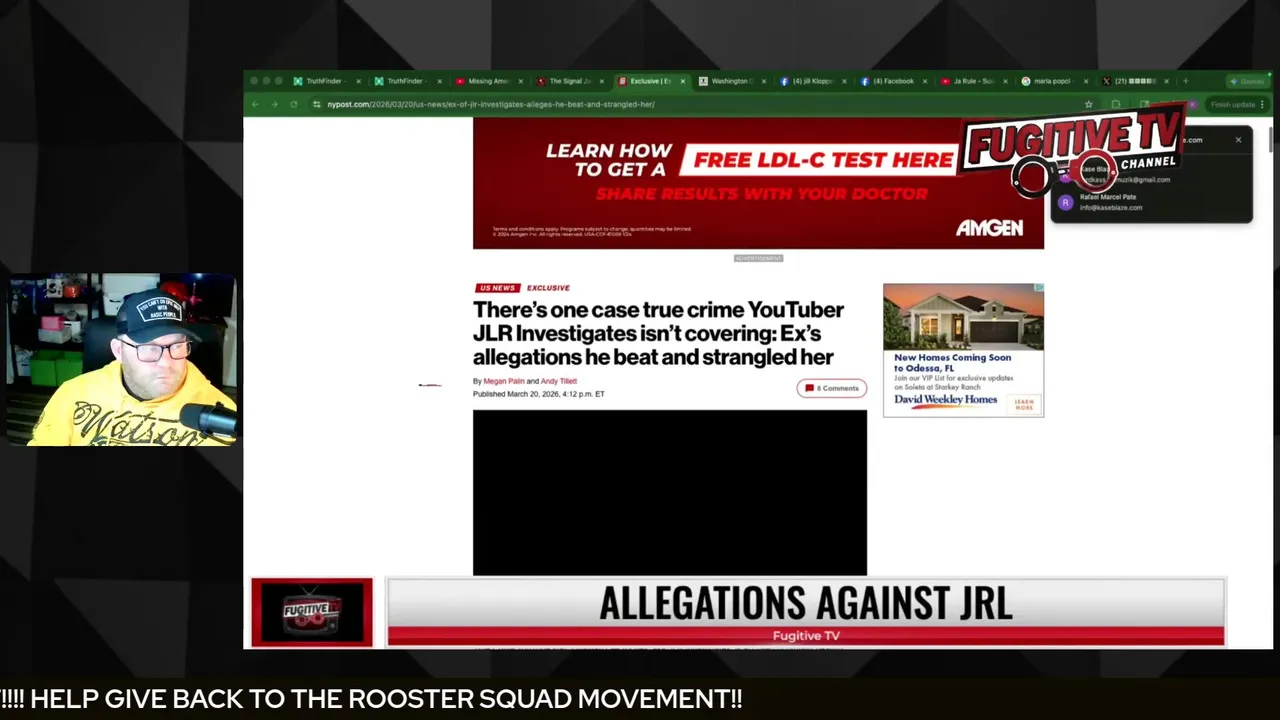Viewport: 1280px width, 720px height.
Task: Play the black video player in the article
Action: [x=670, y=493]
